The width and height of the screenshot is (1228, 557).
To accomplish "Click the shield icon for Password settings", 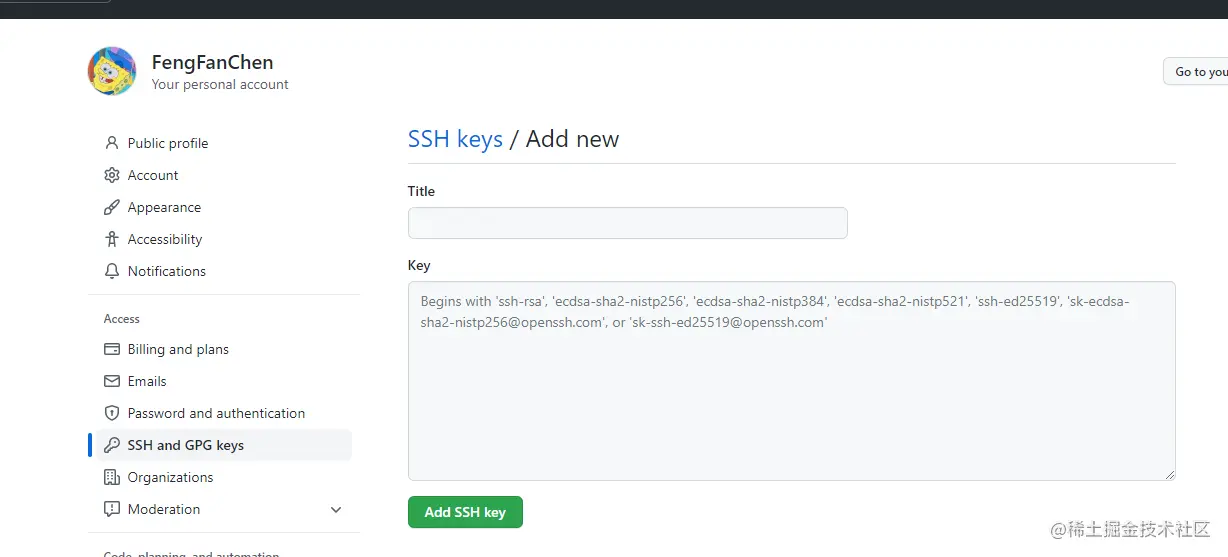I will (112, 413).
